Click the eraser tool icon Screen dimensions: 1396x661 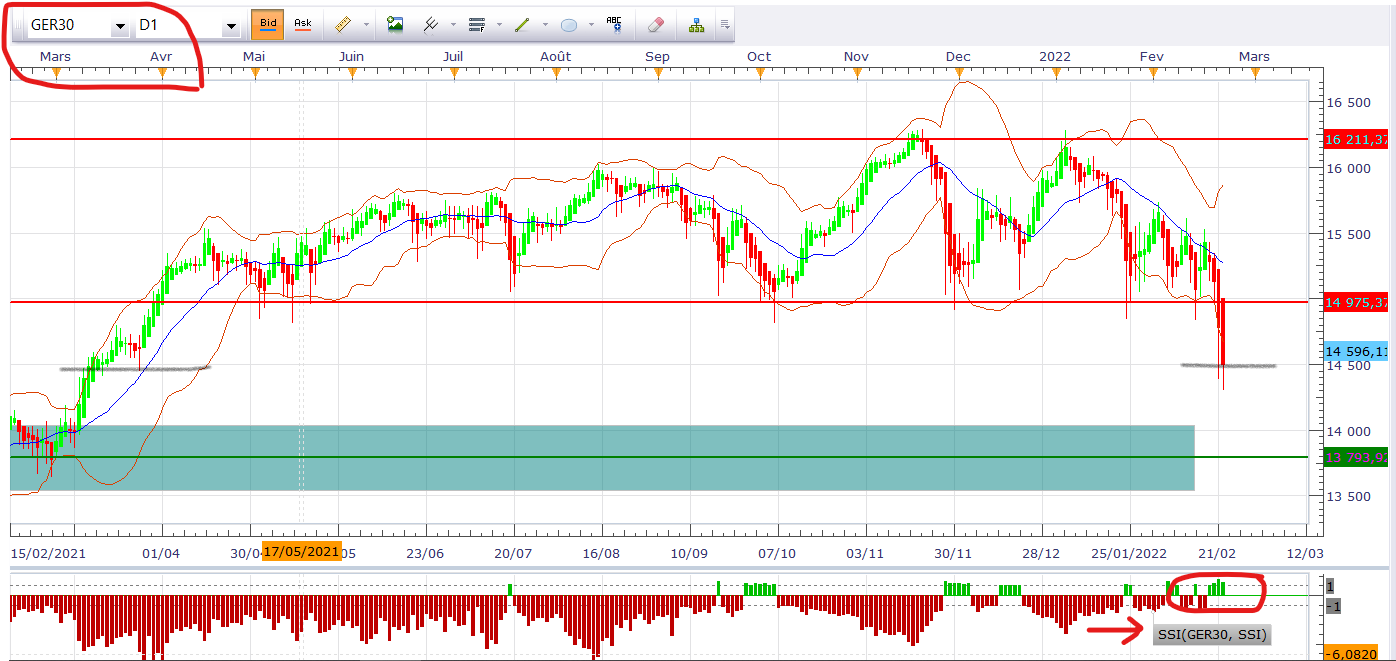(x=656, y=25)
